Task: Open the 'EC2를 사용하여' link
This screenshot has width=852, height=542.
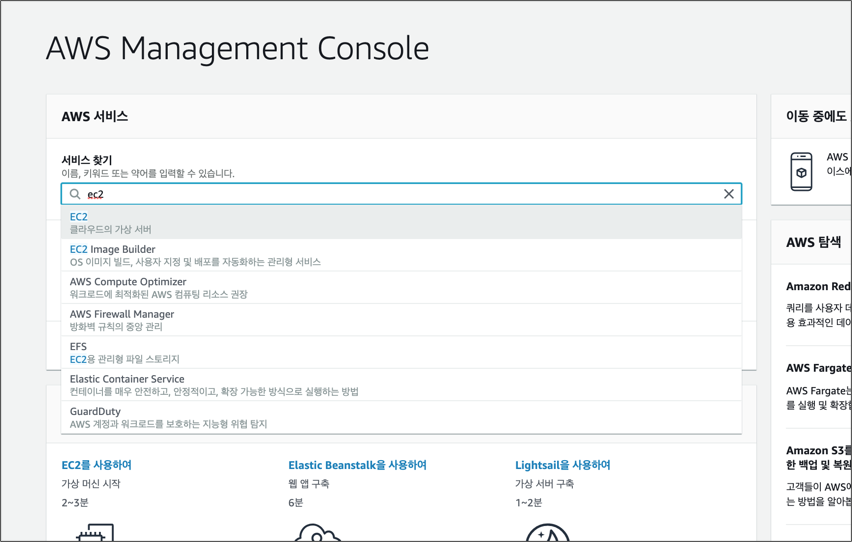Action: click(x=97, y=465)
